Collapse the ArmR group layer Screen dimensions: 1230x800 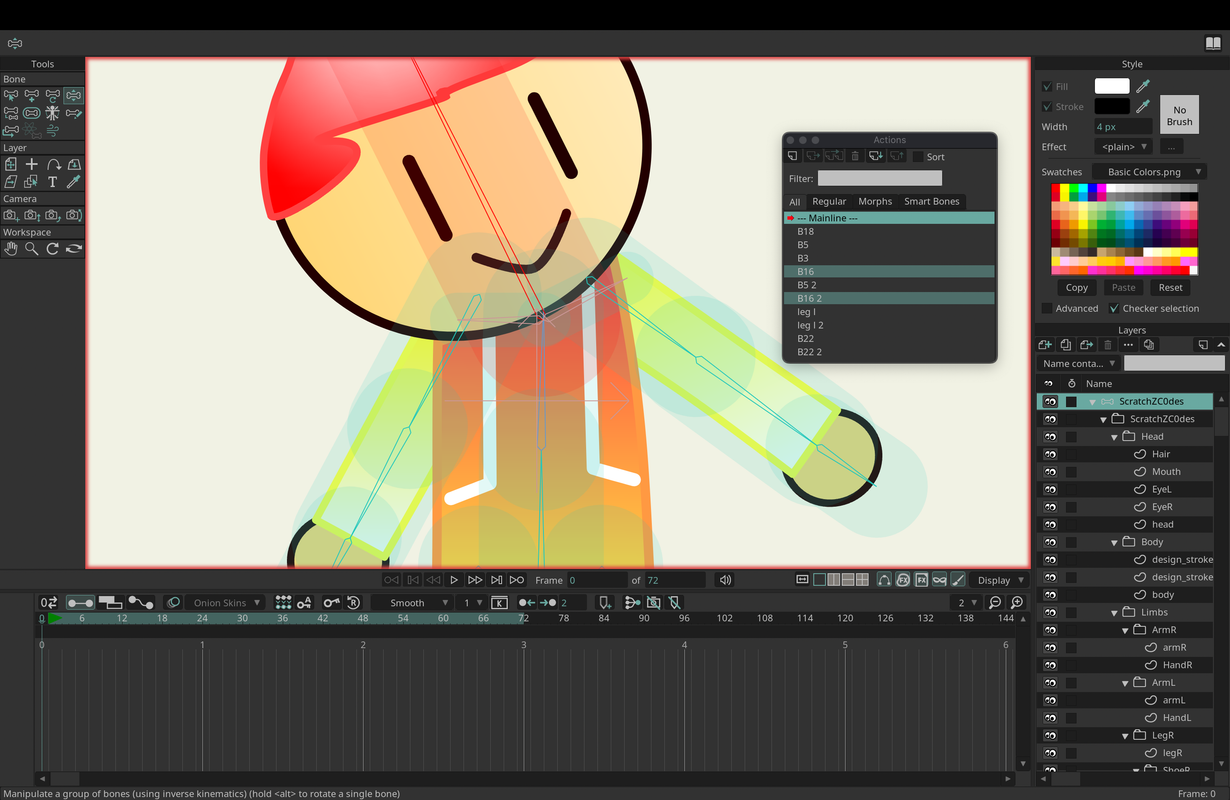tap(1125, 630)
